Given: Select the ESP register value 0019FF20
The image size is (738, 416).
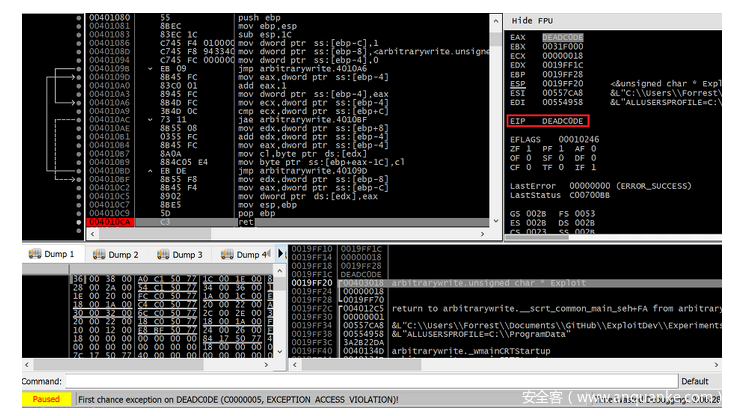Looking at the screenshot, I should pos(563,84).
